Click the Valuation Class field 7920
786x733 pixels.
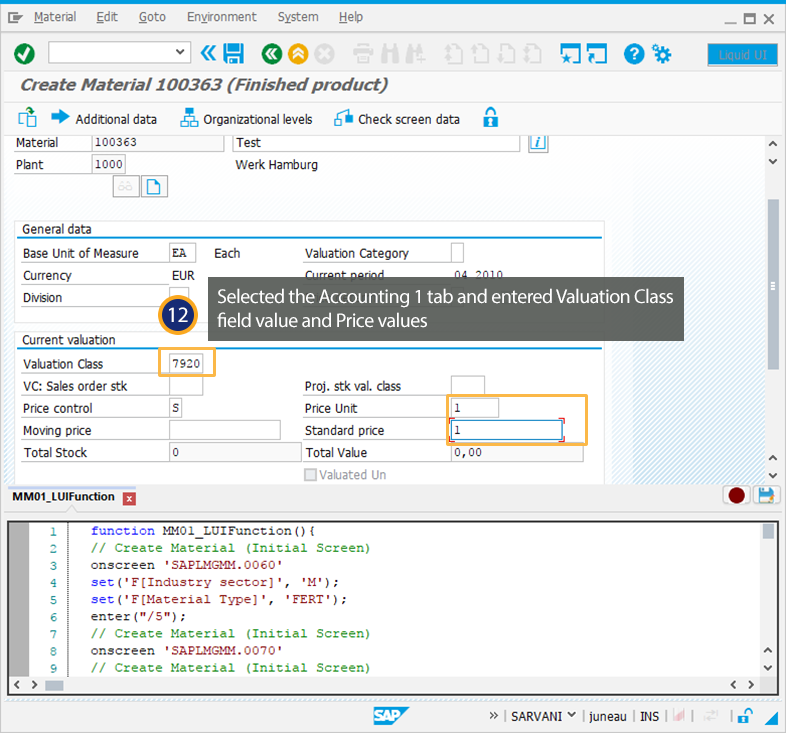click(186, 363)
